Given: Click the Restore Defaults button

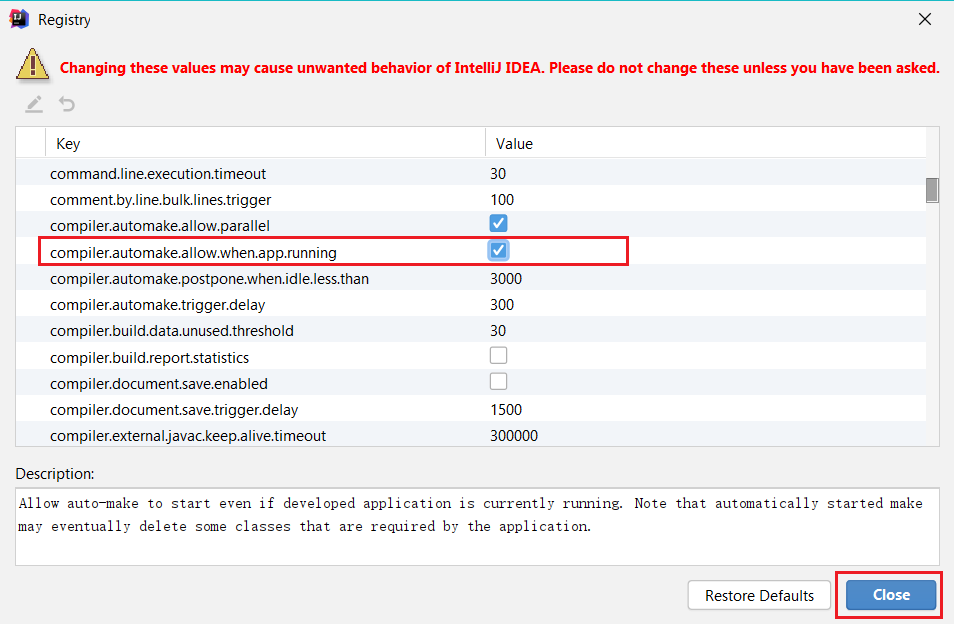Looking at the screenshot, I should point(759,595).
